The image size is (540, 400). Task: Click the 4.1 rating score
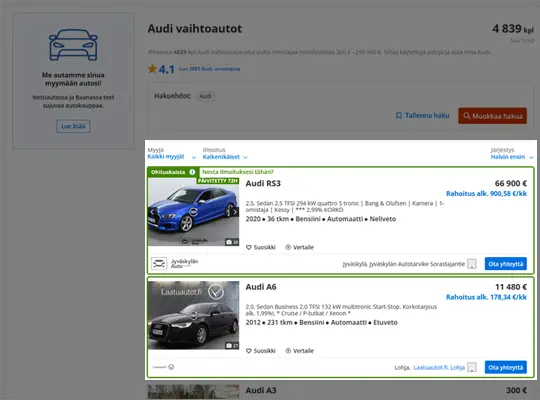[x=166, y=69]
